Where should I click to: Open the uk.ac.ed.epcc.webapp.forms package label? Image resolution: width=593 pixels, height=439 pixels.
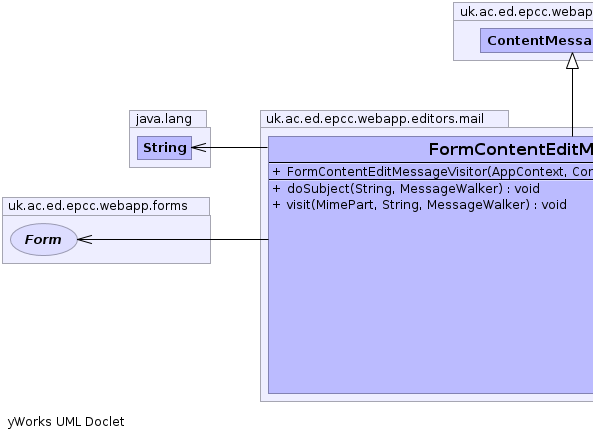(98, 206)
